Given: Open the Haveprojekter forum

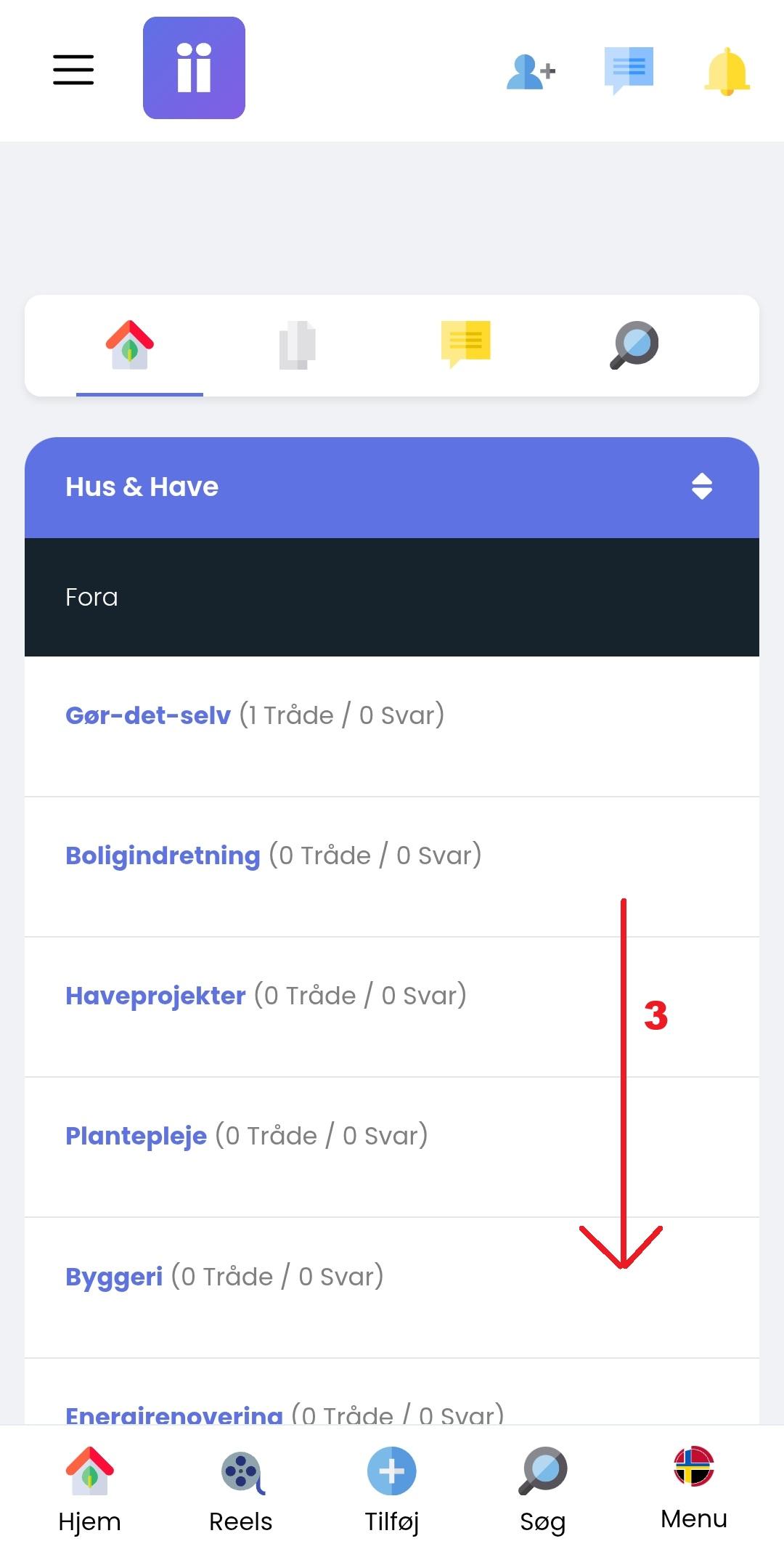Looking at the screenshot, I should tap(155, 996).
